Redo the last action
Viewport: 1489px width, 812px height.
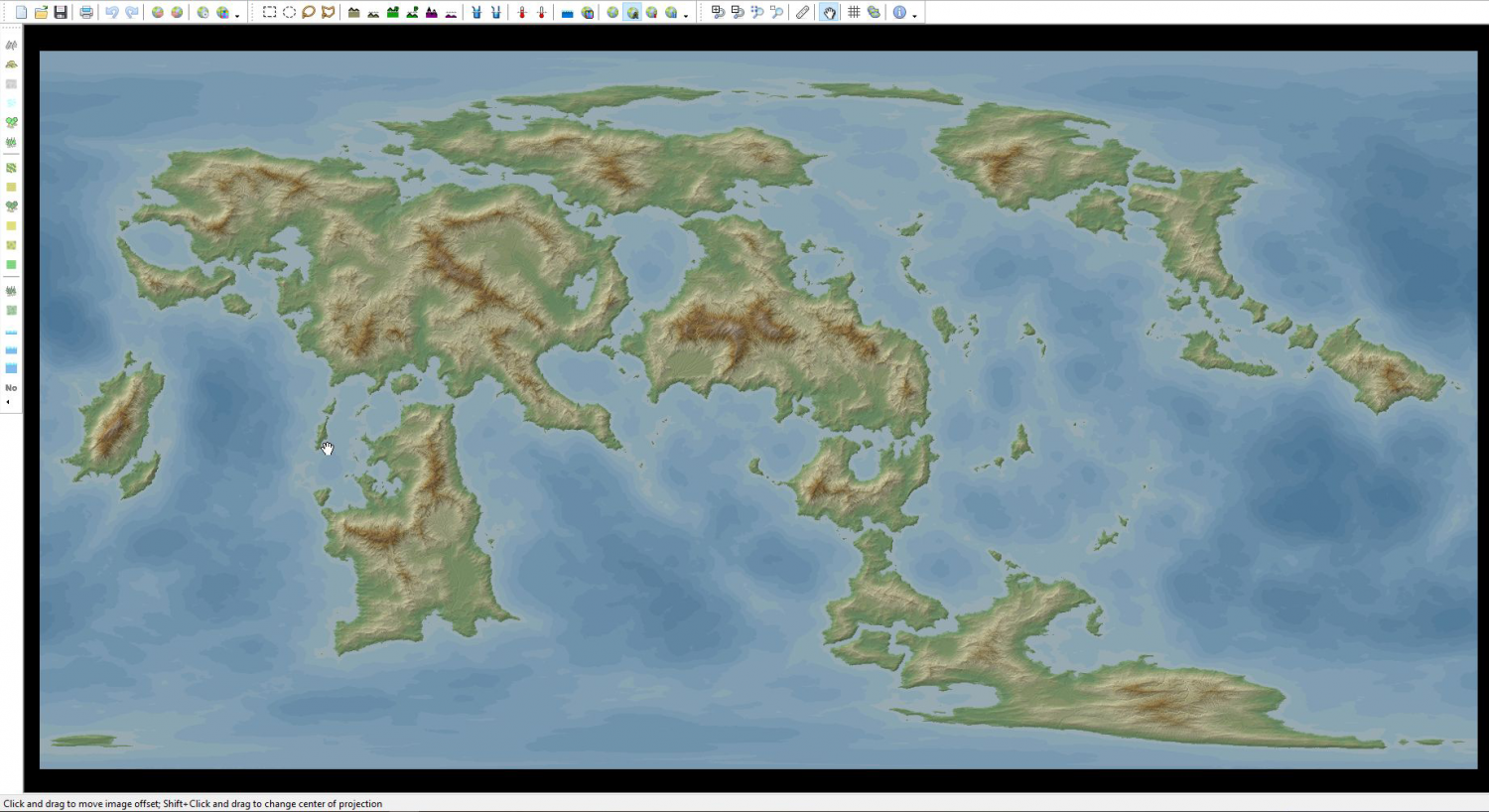click(131, 12)
